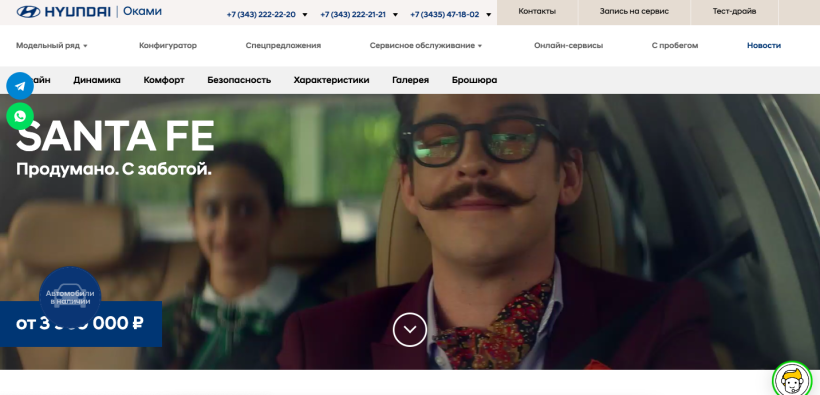The image size is (820, 395).
Task: Switch to the 'Безопасность' tab
Action: pyautogui.click(x=239, y=80)
